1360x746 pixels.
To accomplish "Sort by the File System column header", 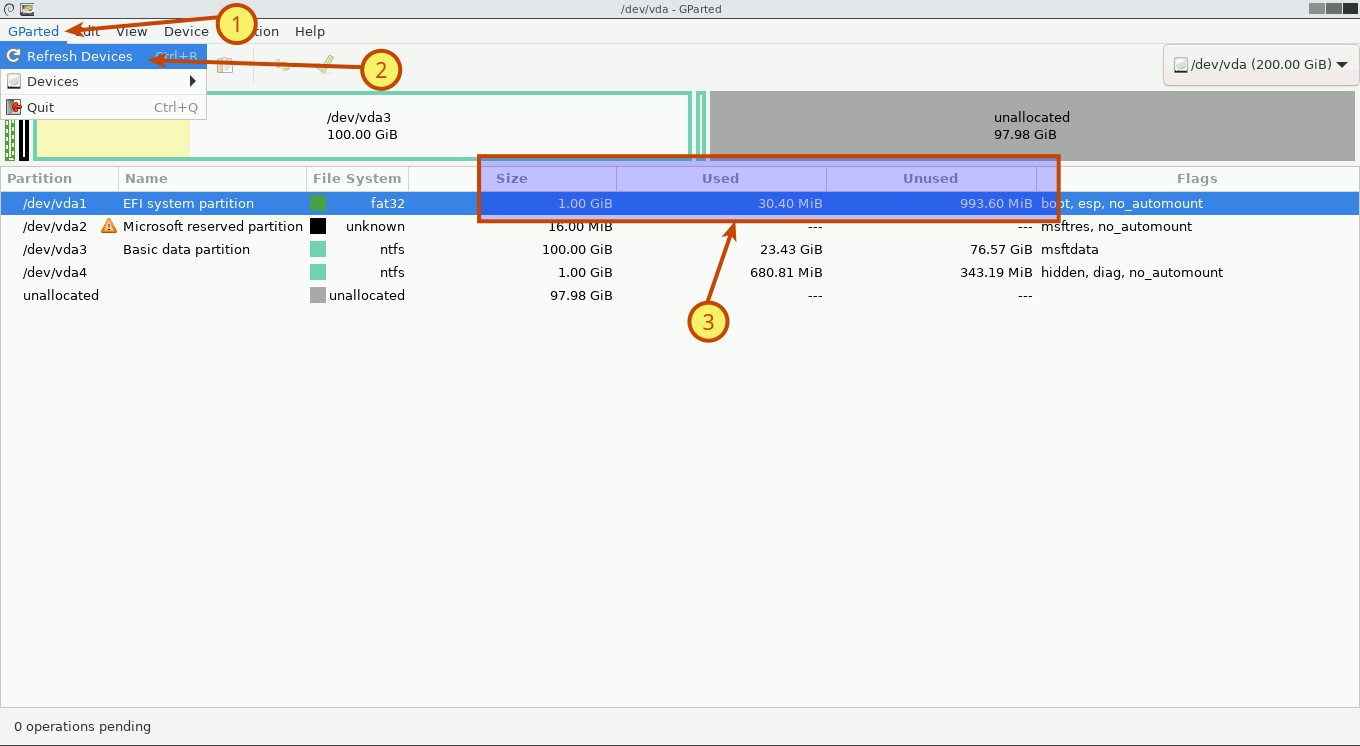I will pyautogui.click(x=358, y=178).
